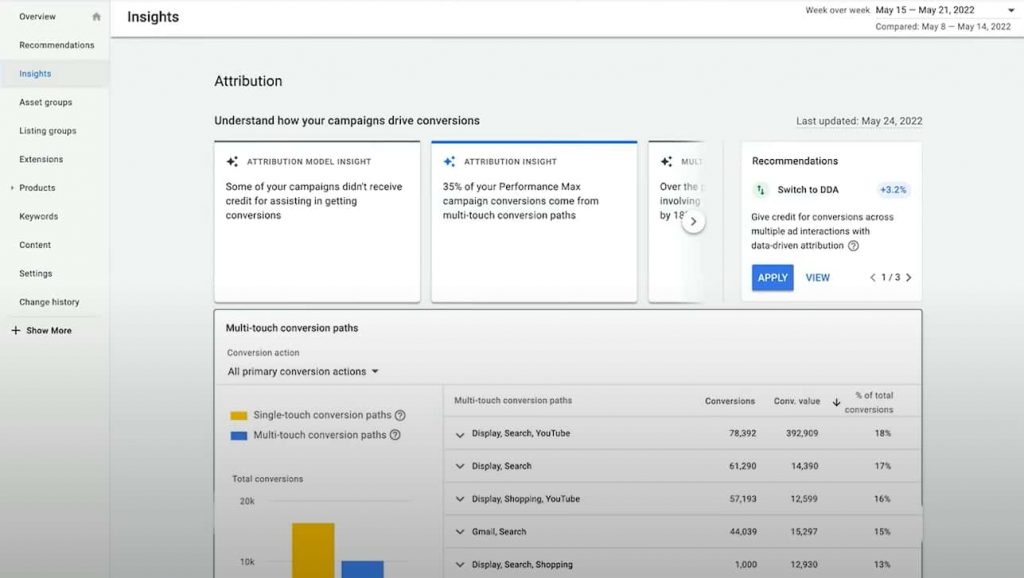Click the Switch to DDA arrows icon
Screen dimensions: 1024x578
click(760, 190)
